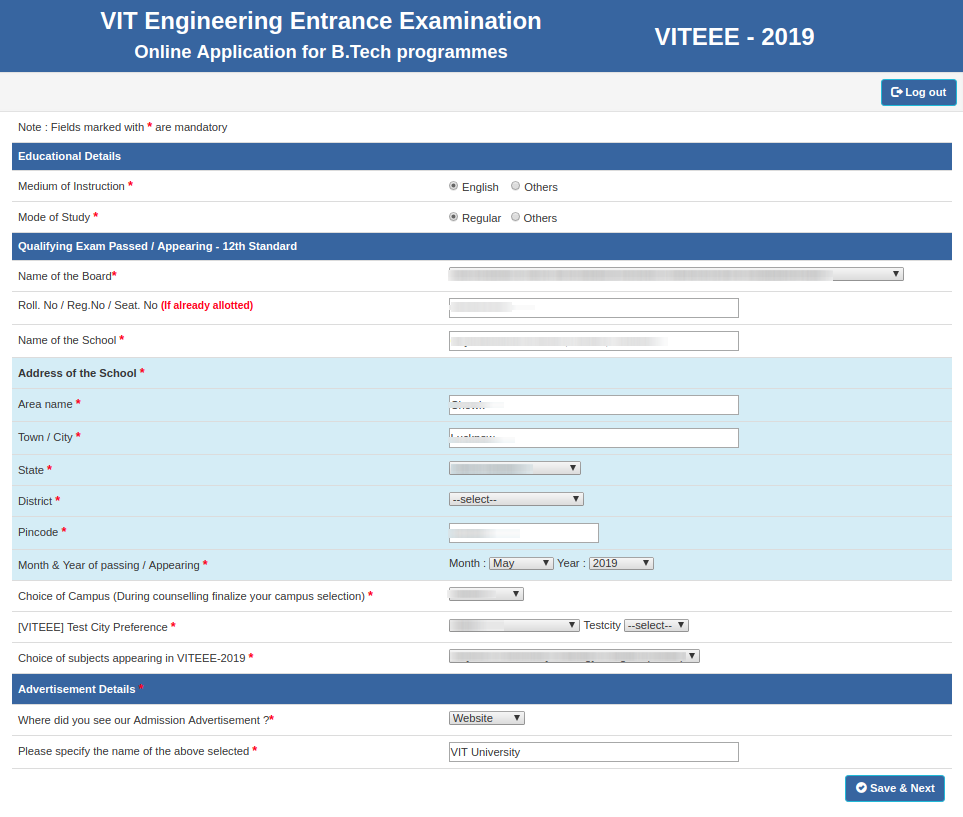Open the State dropdown
The height and width of the screenshot is (817, 963).
(515, 467)
